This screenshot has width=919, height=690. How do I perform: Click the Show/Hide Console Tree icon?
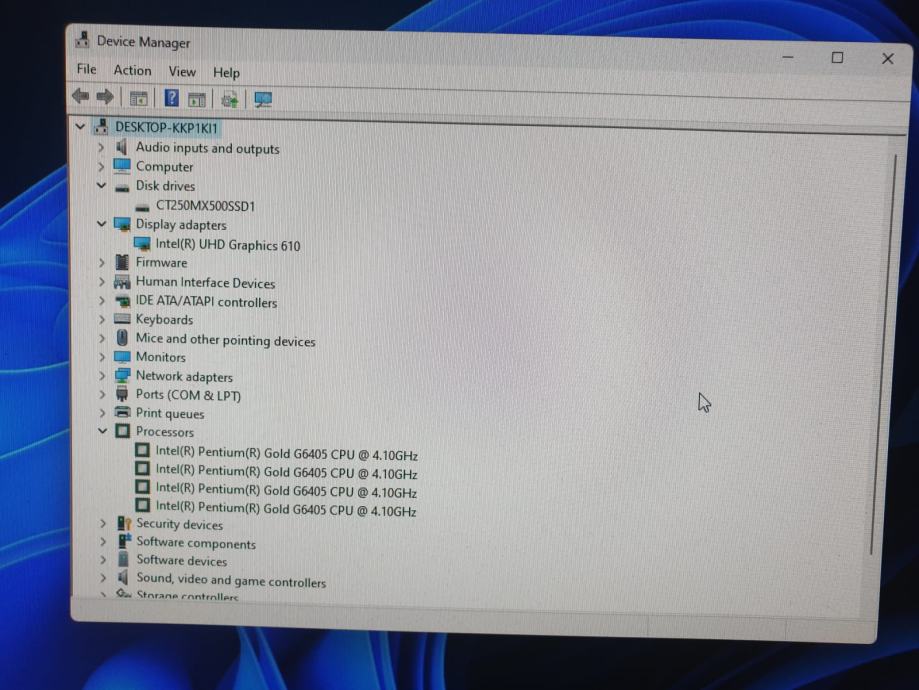[x=138, y=98]
